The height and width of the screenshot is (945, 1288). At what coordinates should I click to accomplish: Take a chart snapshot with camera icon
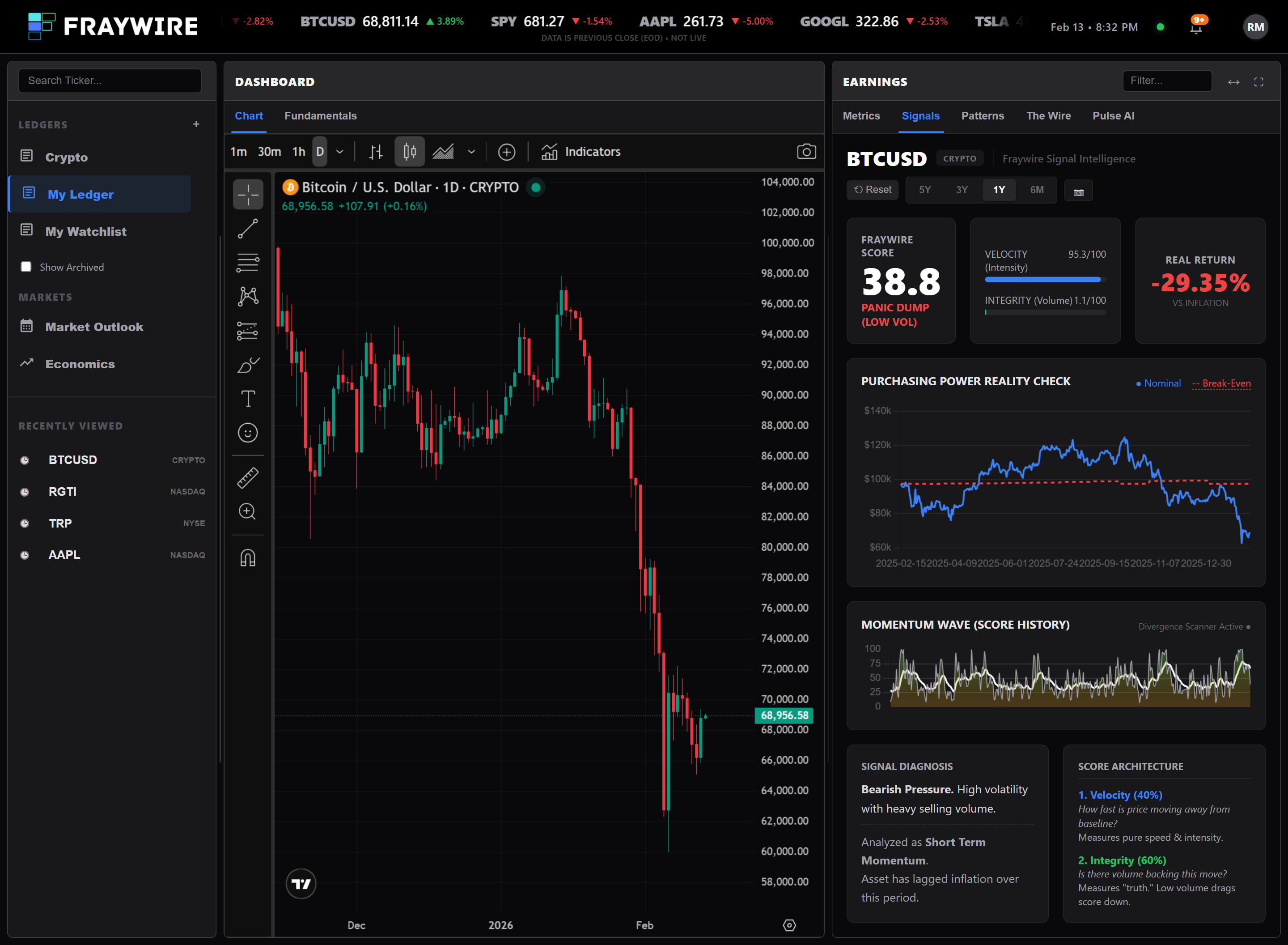[806, 152]
